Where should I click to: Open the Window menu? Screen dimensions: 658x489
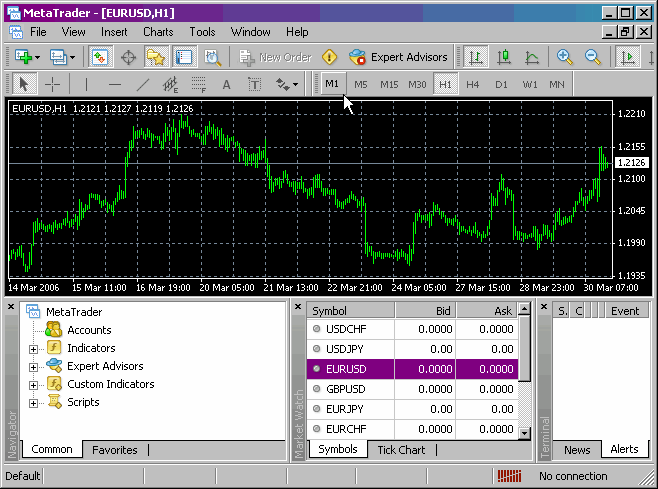click(251, 32)
